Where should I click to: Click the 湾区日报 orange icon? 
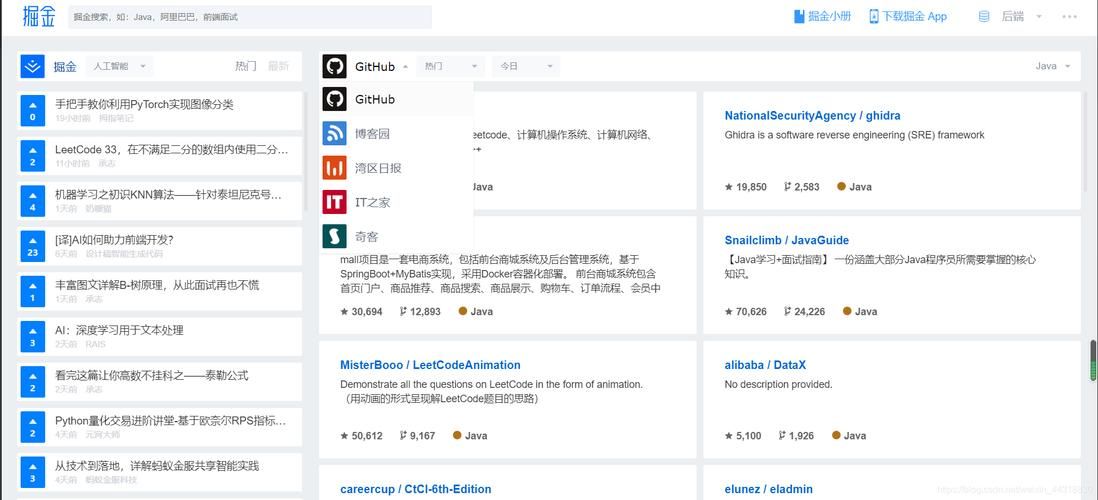tap(334, 168)
